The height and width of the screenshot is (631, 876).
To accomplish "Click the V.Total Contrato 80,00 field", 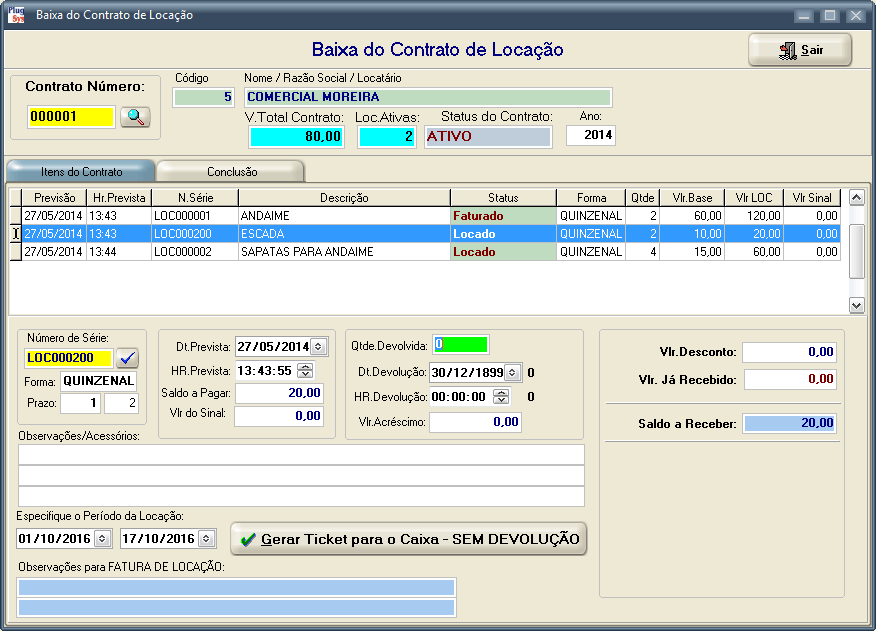I will (296, 136).
